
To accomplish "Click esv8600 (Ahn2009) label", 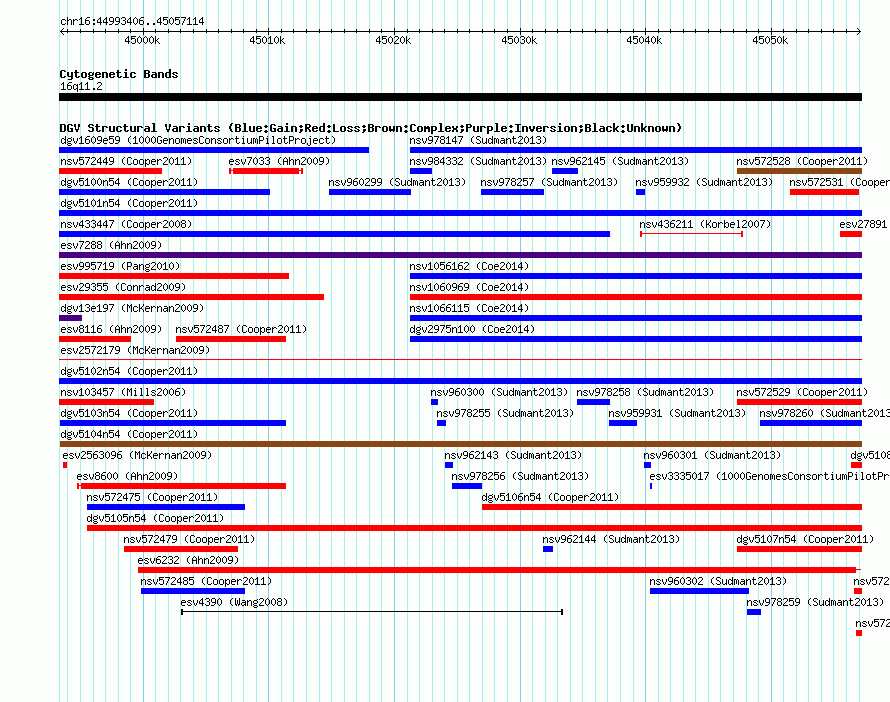I will (x=127, y=476).
